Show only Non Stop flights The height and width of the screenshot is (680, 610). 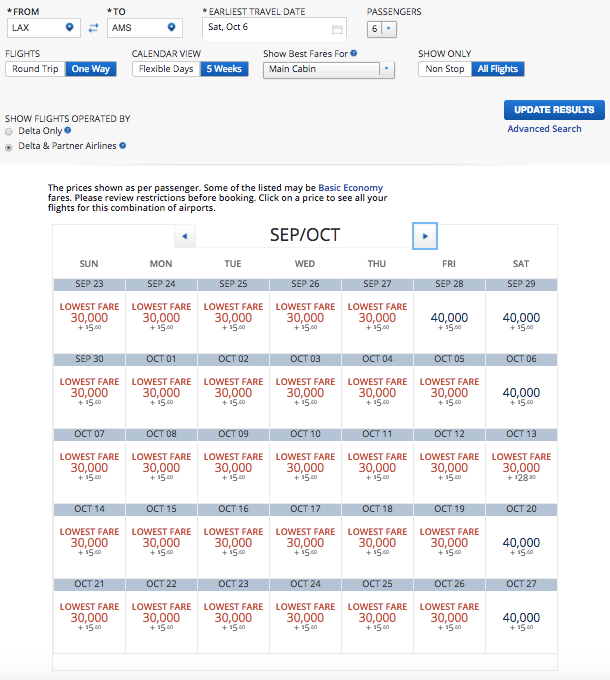click(x=445, y=69)
